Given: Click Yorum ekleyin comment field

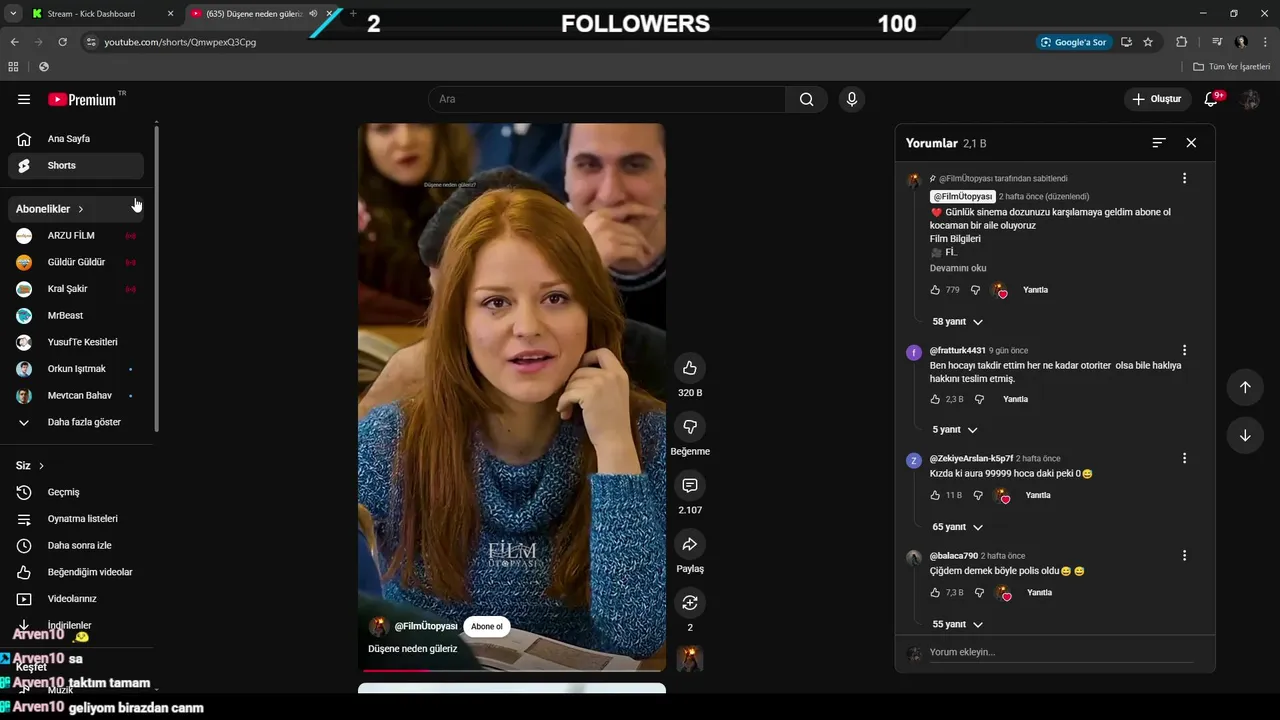Looking at the screenshot, I should (1060, 652).
